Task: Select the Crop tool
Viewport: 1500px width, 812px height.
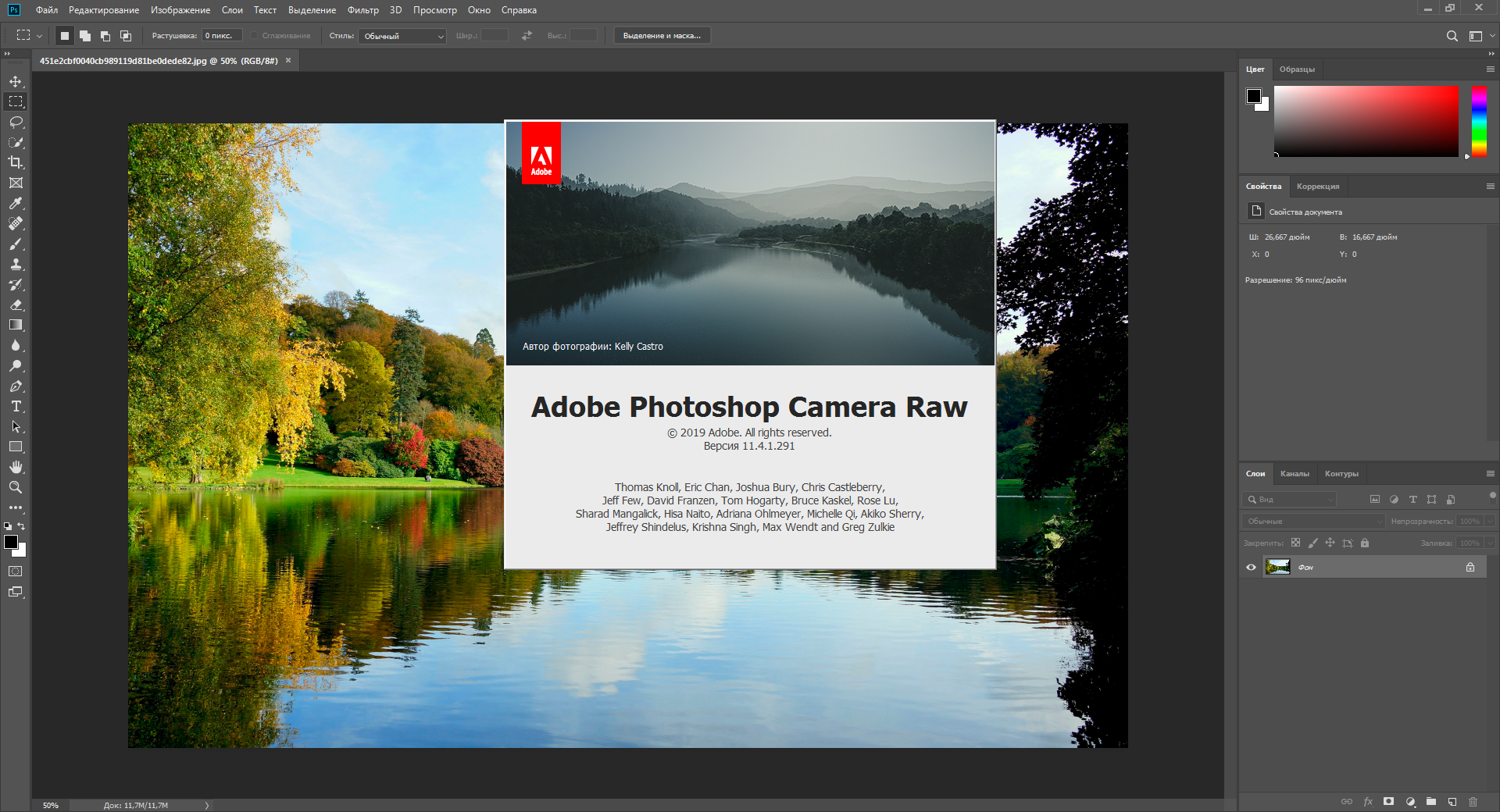Action: tap(16, 162)
